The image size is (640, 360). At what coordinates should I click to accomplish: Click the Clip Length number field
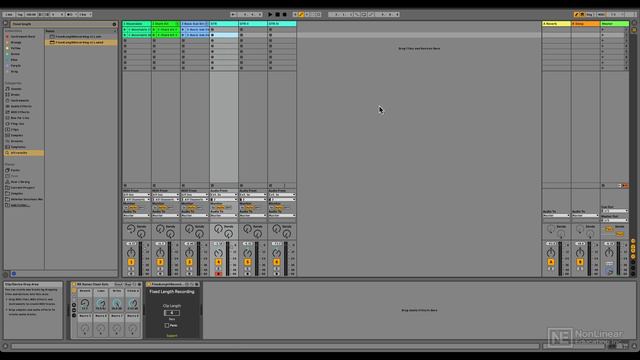click(171, 313)
